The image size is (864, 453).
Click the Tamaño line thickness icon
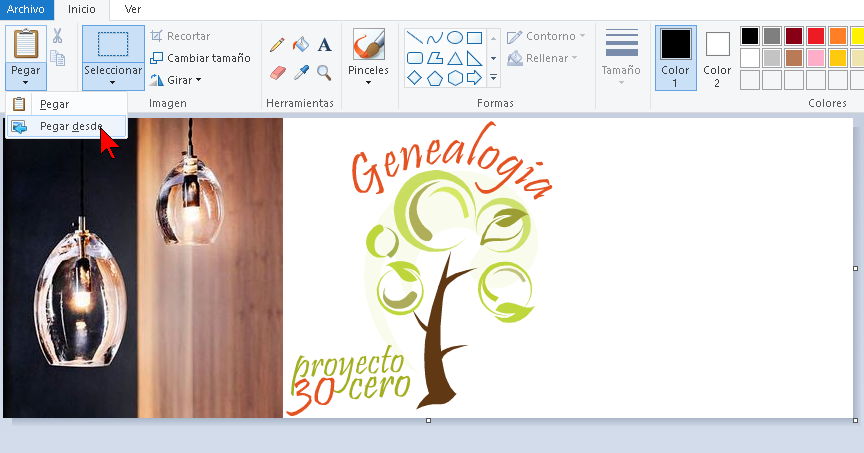622,43
